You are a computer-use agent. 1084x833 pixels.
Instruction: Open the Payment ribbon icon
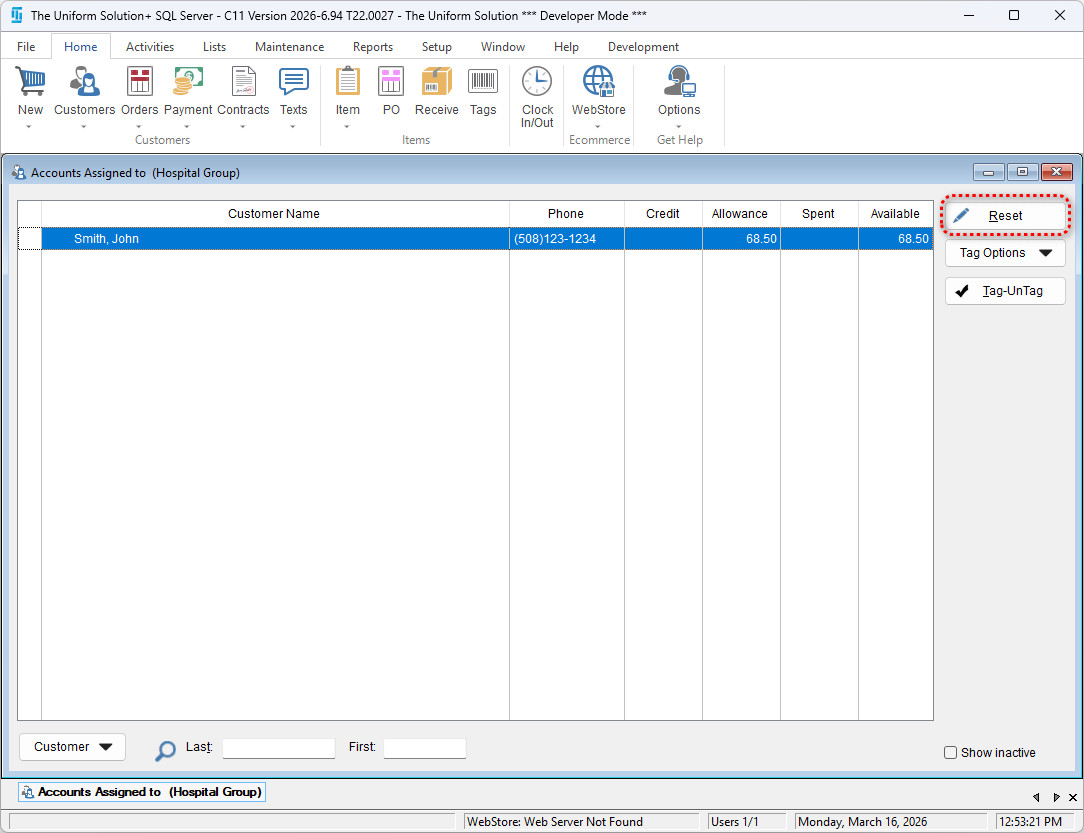point(188,82)
